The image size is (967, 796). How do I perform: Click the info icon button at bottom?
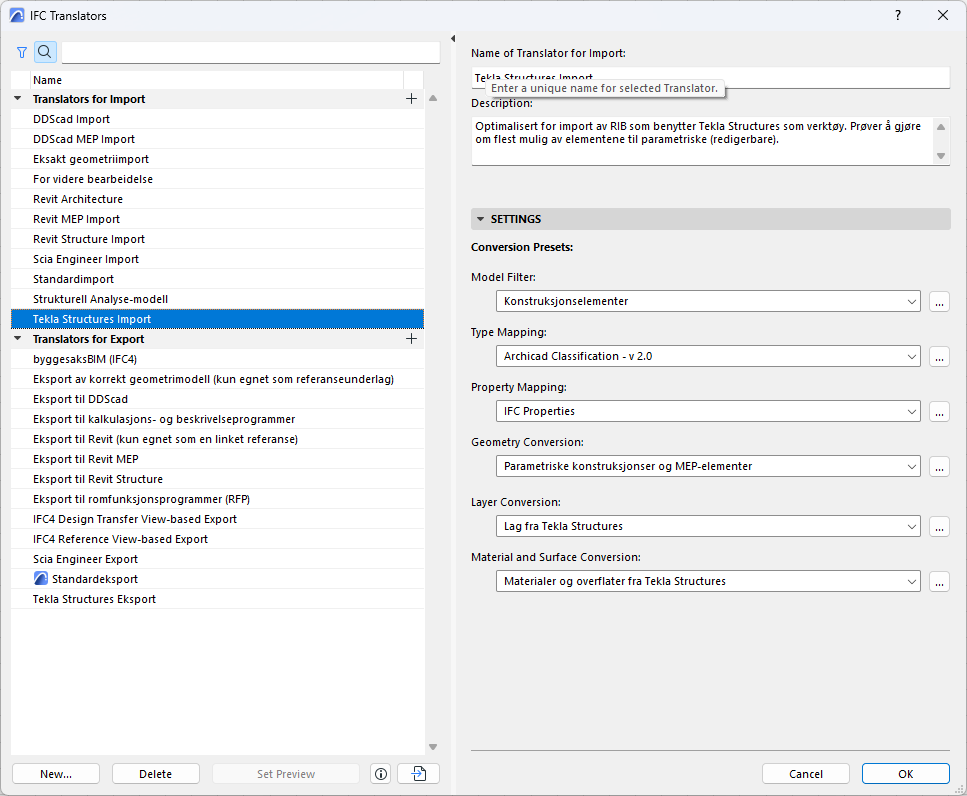tap(380, 774)
